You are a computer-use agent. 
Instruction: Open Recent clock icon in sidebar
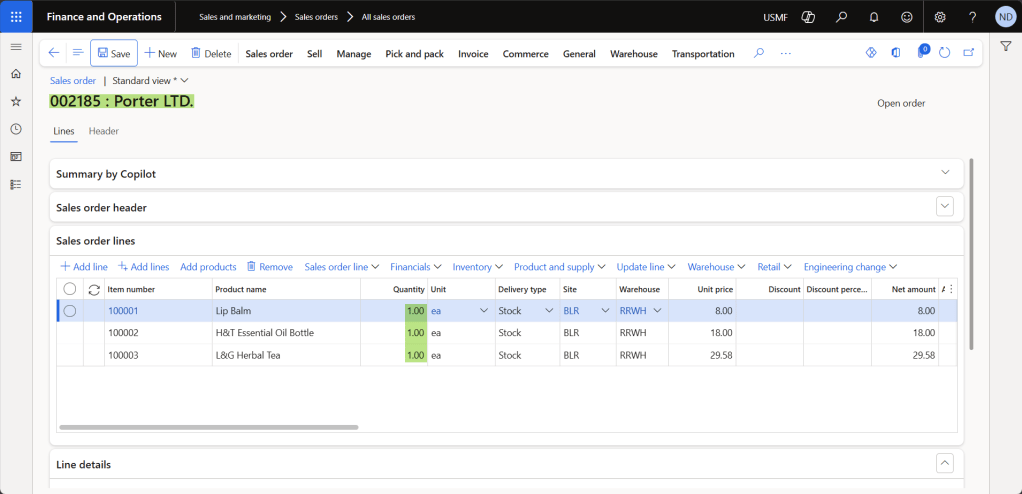pos(15,129)
